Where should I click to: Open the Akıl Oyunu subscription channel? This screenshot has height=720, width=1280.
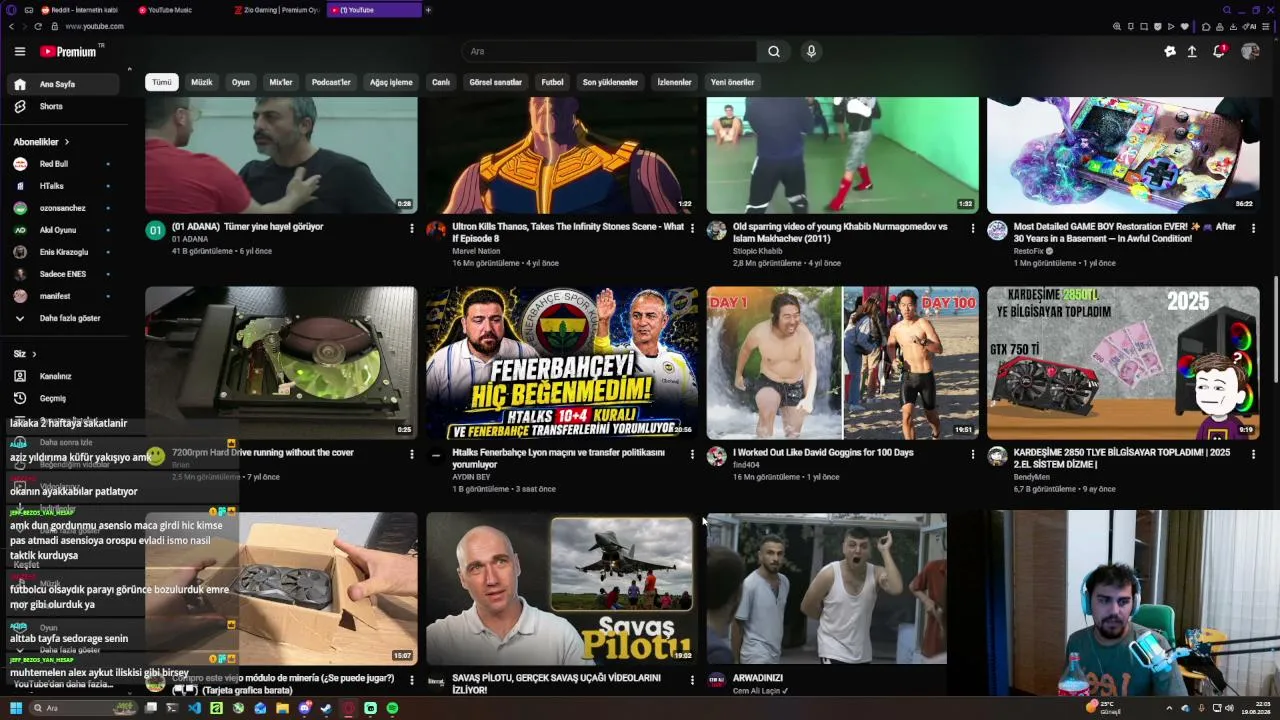(64, 230)
